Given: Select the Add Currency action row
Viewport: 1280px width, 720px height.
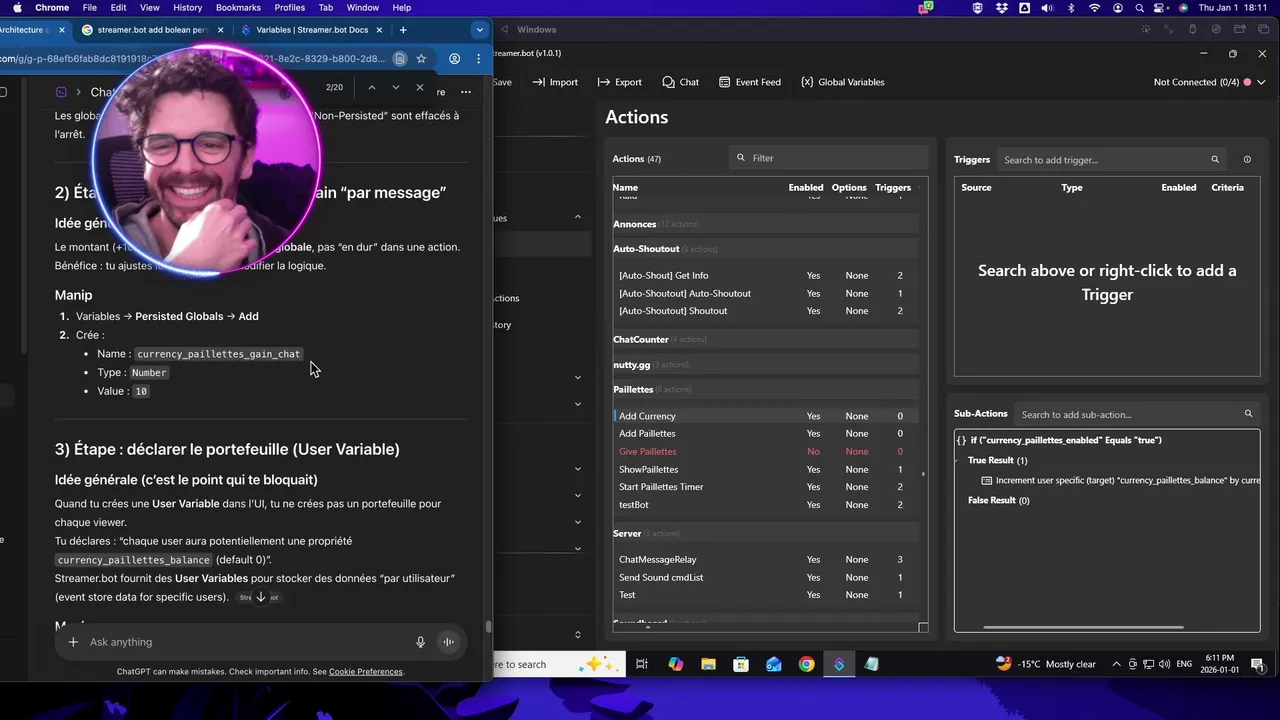Looking at the screenshot, I should pos(765,416).
